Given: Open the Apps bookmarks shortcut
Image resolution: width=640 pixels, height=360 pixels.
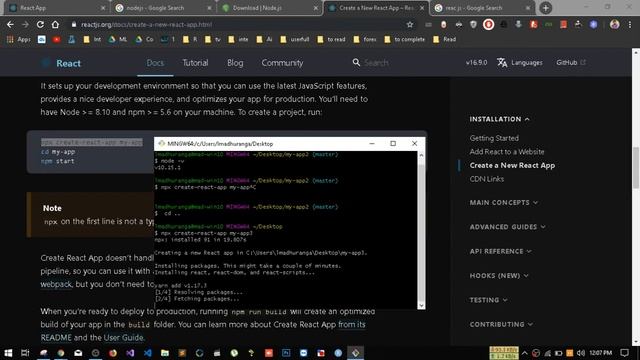Looking at the screenshot, I should [x=18, y=40].
